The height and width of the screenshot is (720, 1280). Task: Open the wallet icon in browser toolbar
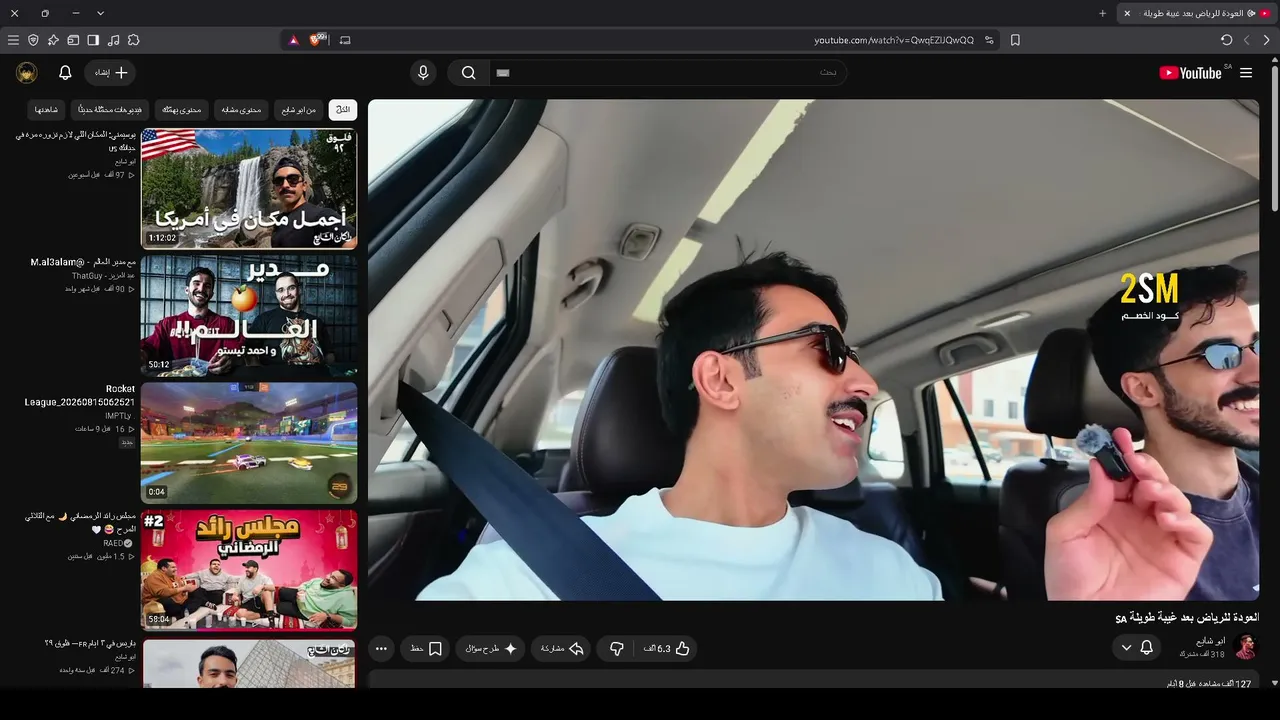[73, 40]
